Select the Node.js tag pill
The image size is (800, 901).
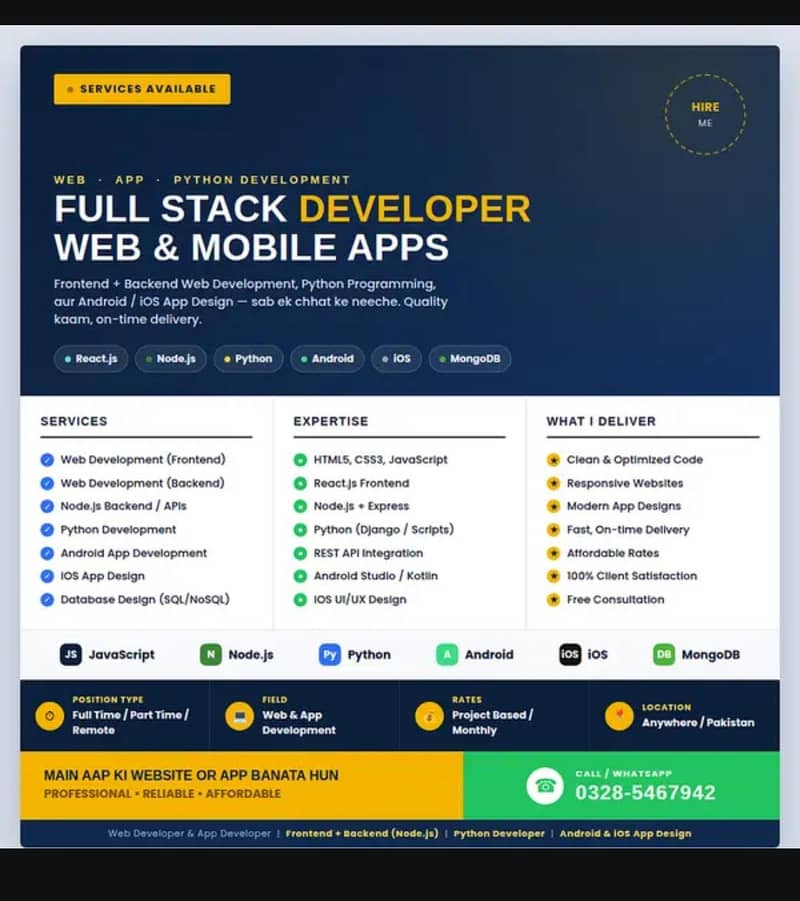click(171, 359)
